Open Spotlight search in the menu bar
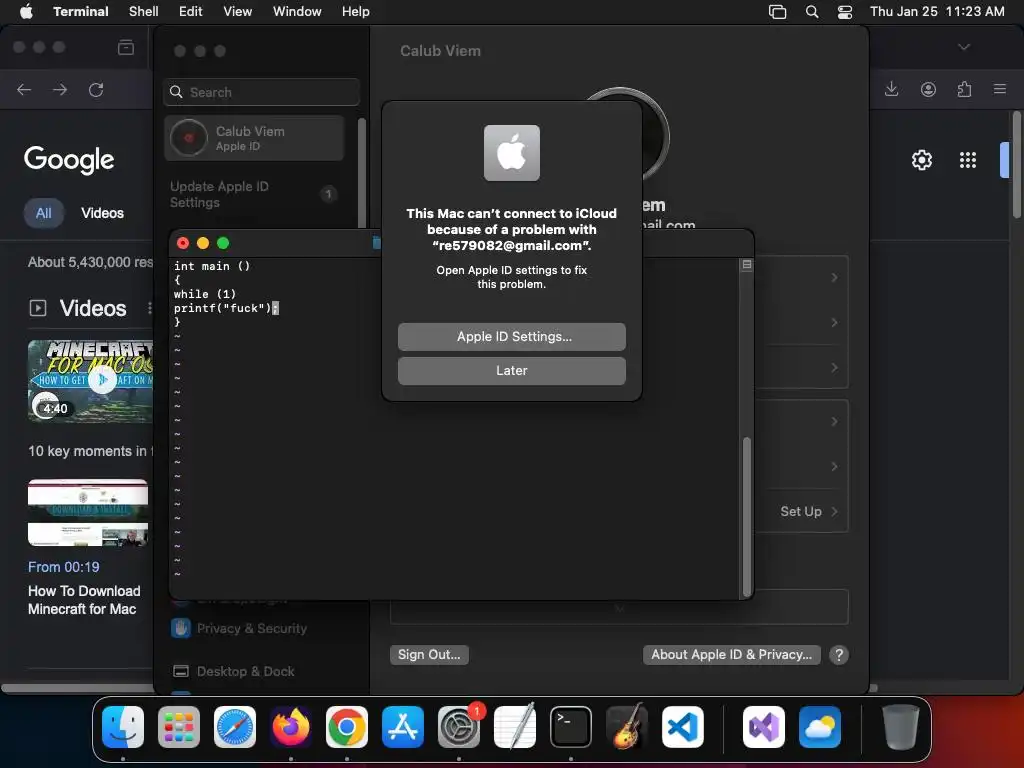The image size is (1024, 768). (812, 12)
